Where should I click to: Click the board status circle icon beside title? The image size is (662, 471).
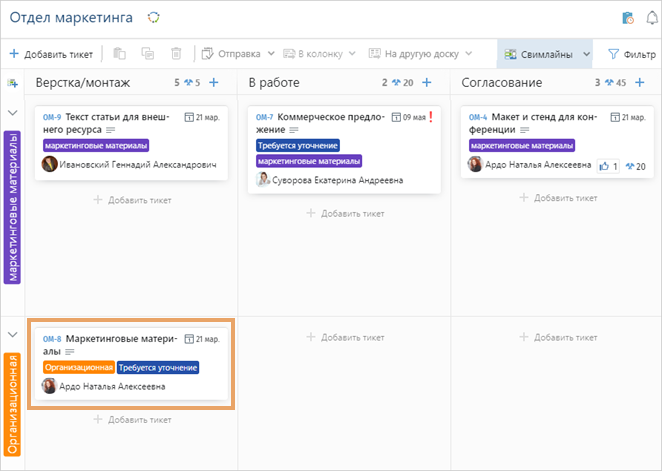click(153, 18)
